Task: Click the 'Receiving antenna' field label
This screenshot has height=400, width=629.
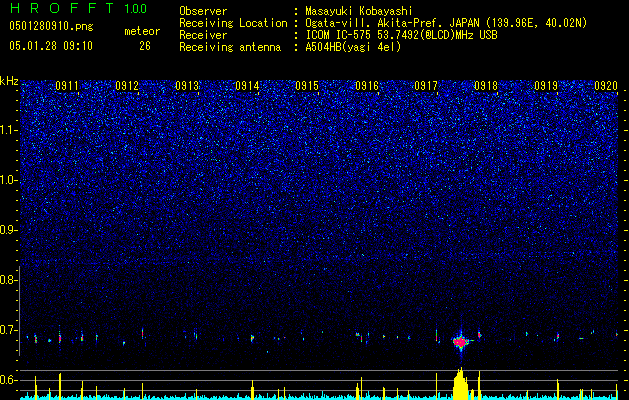Action: pyautogui.click(x=230, y=47)
